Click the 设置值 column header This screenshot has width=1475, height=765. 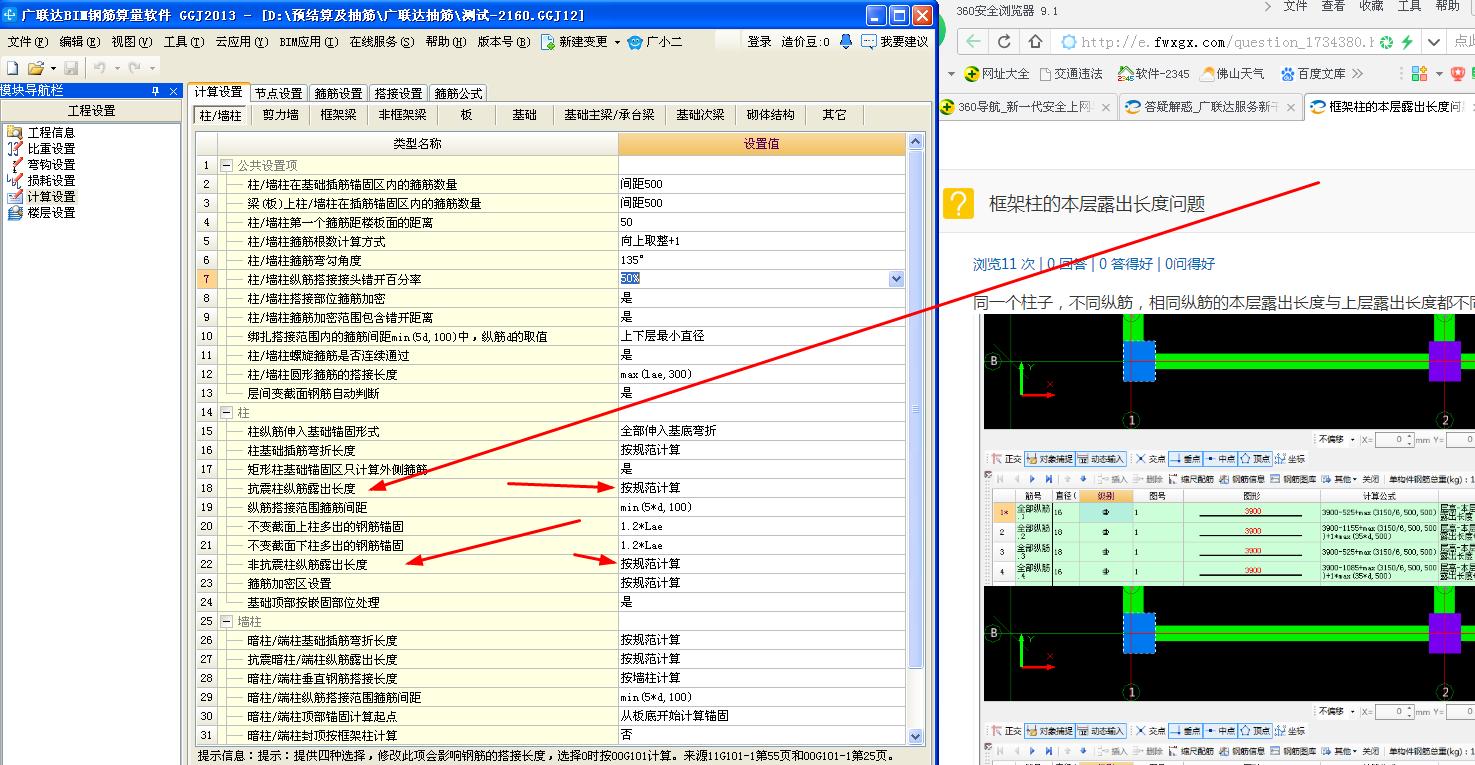[762, 144]
